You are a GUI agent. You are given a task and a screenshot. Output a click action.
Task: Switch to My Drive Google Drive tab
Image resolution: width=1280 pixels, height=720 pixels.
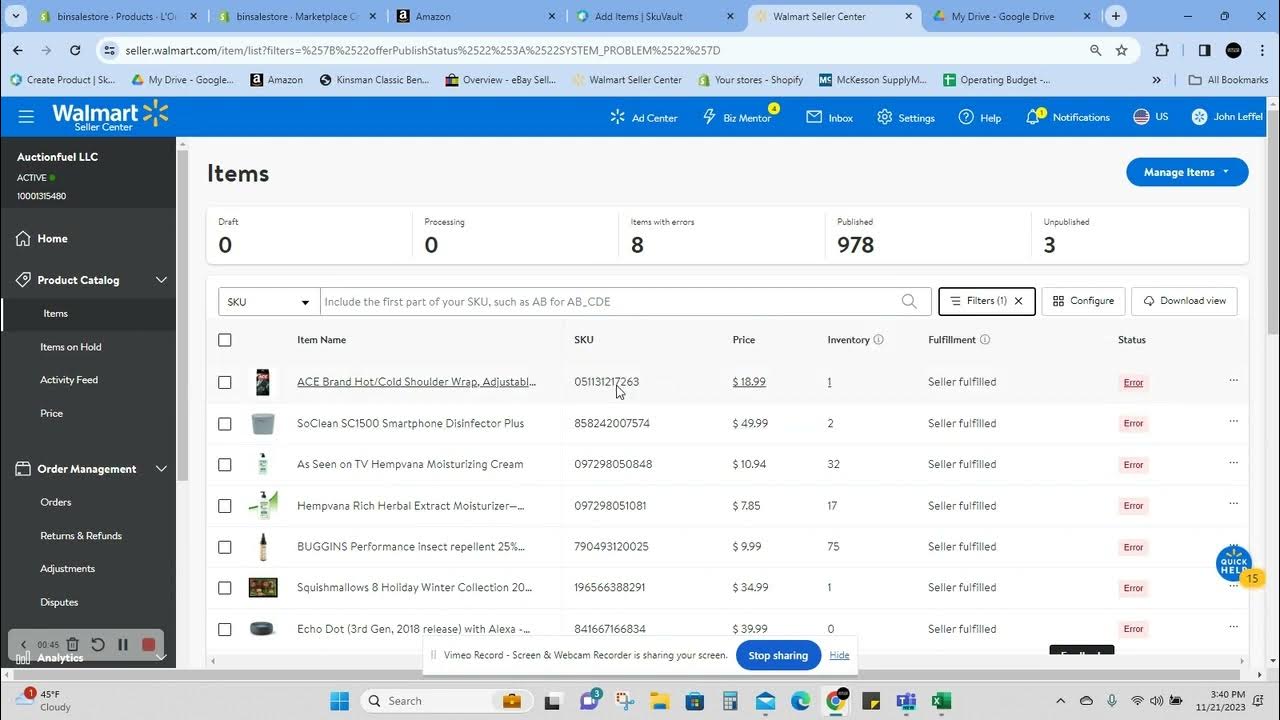(1012, 16)
